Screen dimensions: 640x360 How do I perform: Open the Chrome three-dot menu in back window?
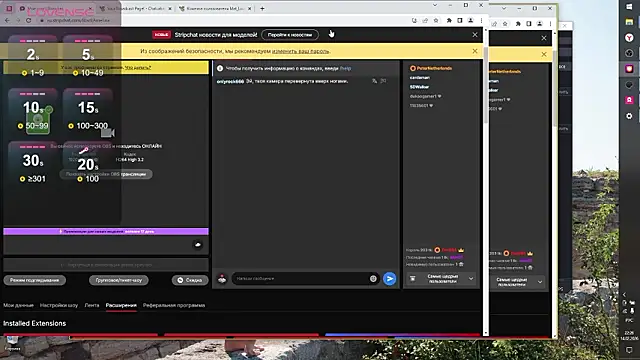coord(550,24)
